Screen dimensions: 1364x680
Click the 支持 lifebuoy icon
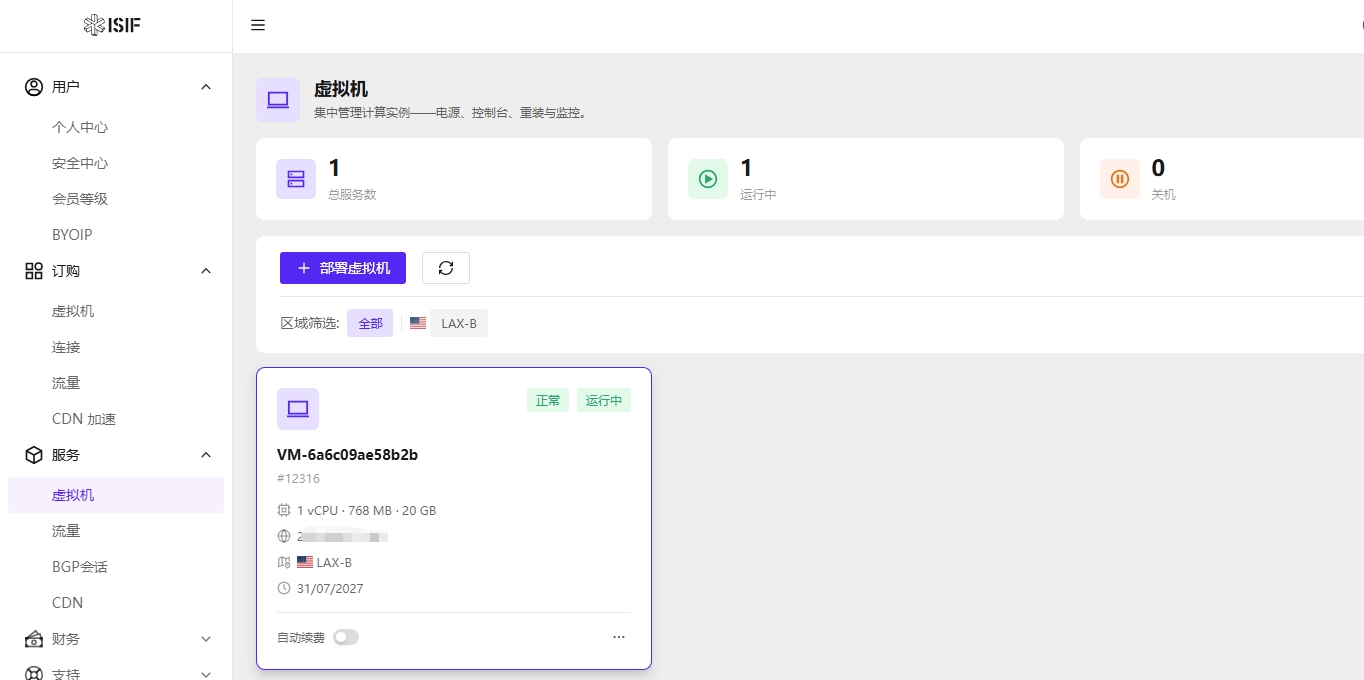[x=34, y=674]
